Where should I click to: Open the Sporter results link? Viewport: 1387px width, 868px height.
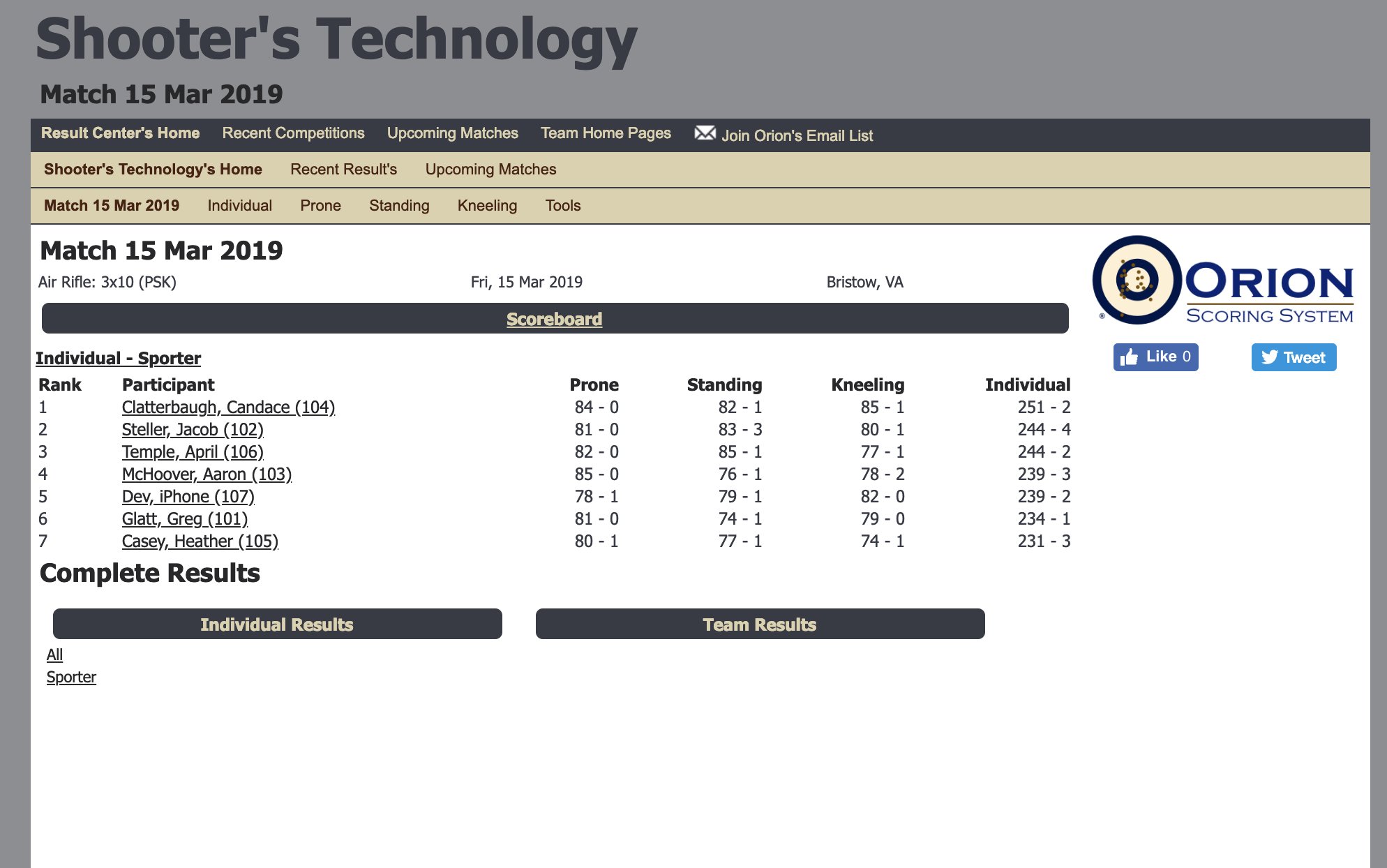pyautogui.click(x=71, y=678)
